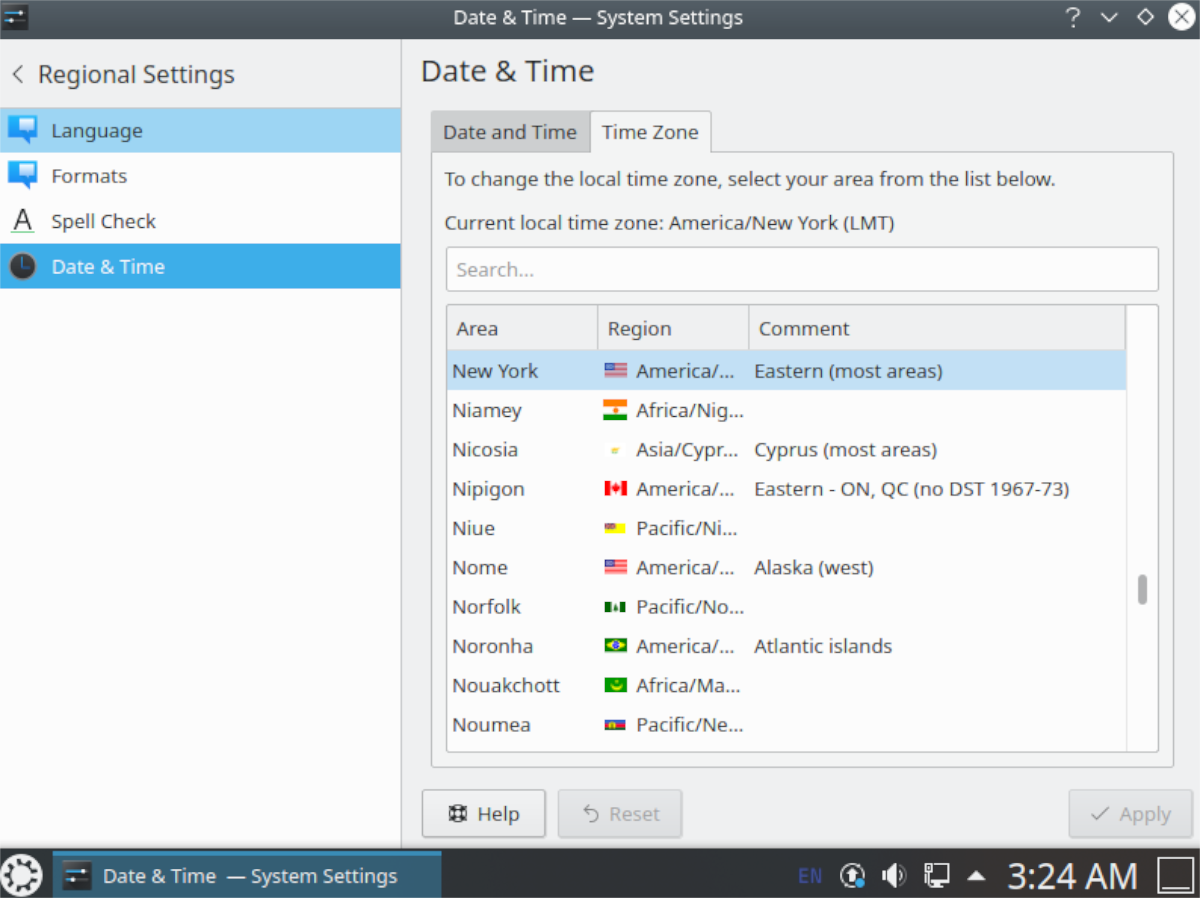The width and height of the screenshot is (1200, 898).
Task: Toggle keep-above with the diamond titlebar icon
Action: (x=1145, y=17)
